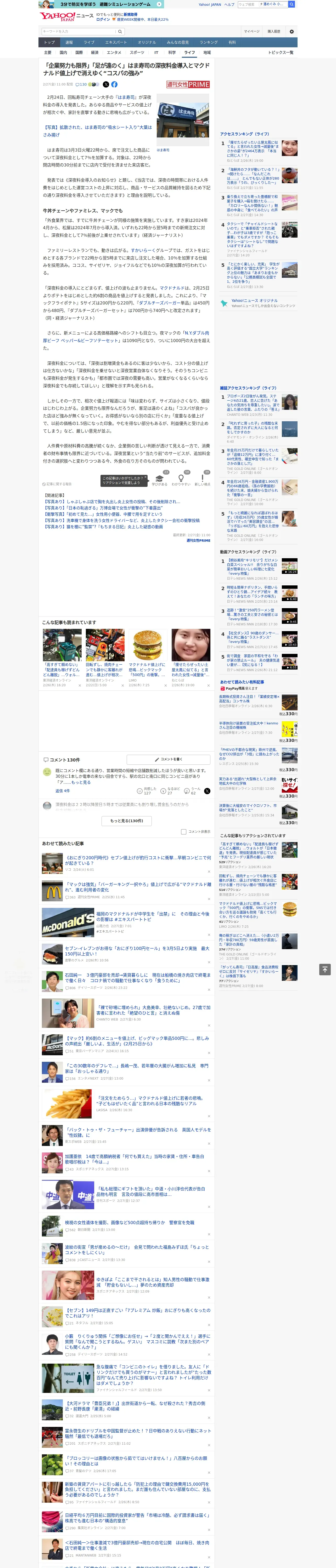This screenshot has width=336, height=1568.
Task: Open the 週刊女性PRIME publisher logo
Action: point(188,85)
